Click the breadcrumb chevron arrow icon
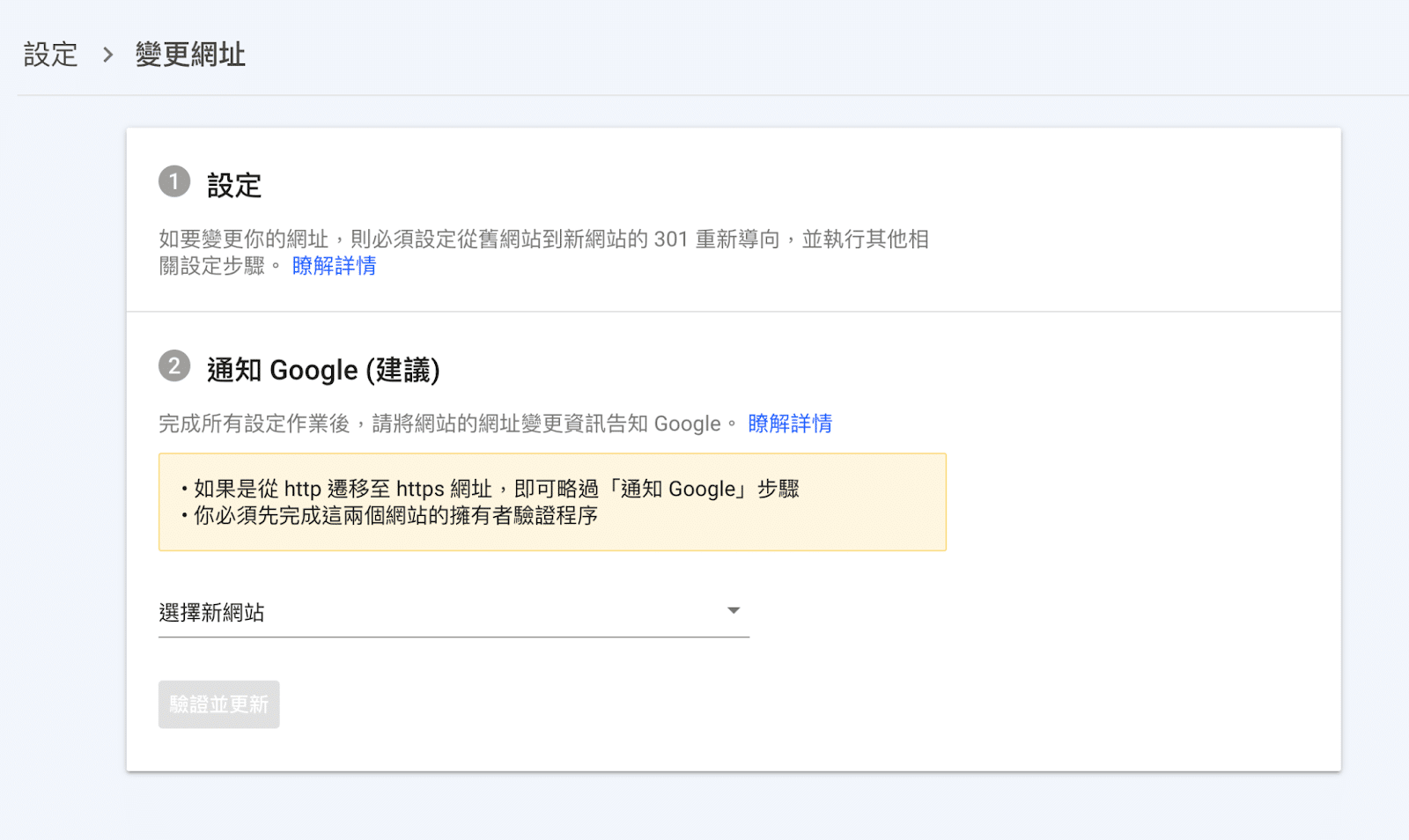Screen dimensions: 1409x840 tap(107, 55)
